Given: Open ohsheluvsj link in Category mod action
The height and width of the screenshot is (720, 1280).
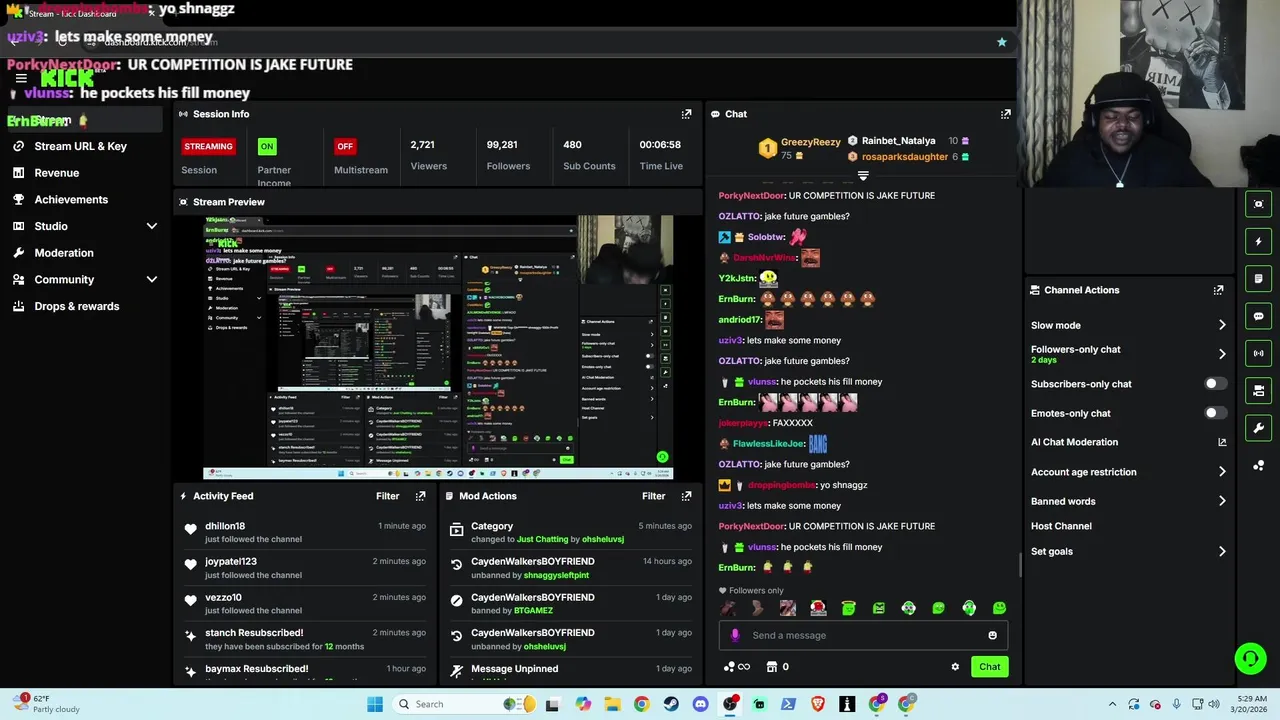Looking at the screenshot, I should tap(603, 540).
